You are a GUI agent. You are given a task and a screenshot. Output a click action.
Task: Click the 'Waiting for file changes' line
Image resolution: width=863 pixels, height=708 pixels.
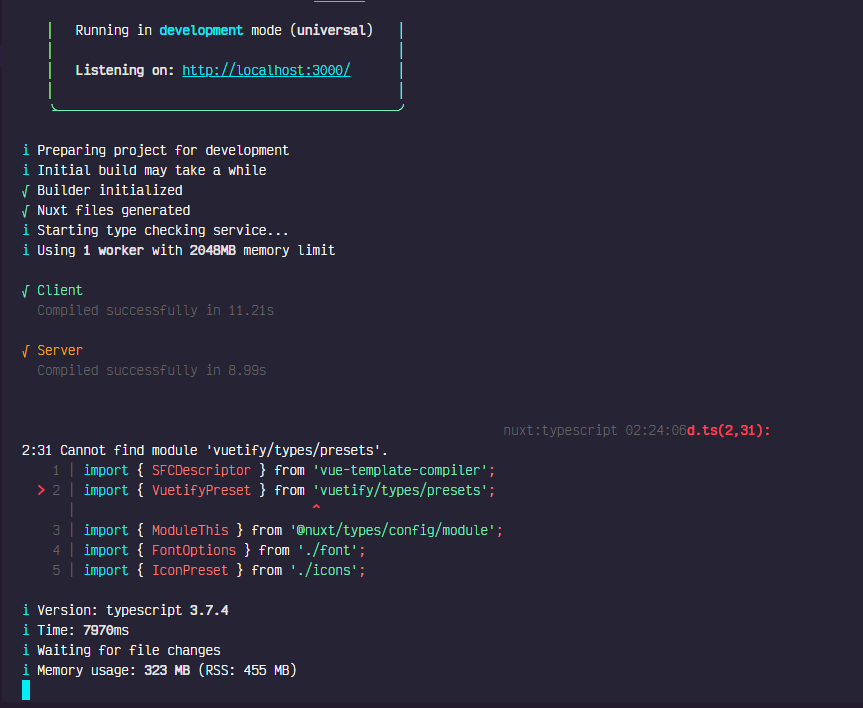point(129,651)
